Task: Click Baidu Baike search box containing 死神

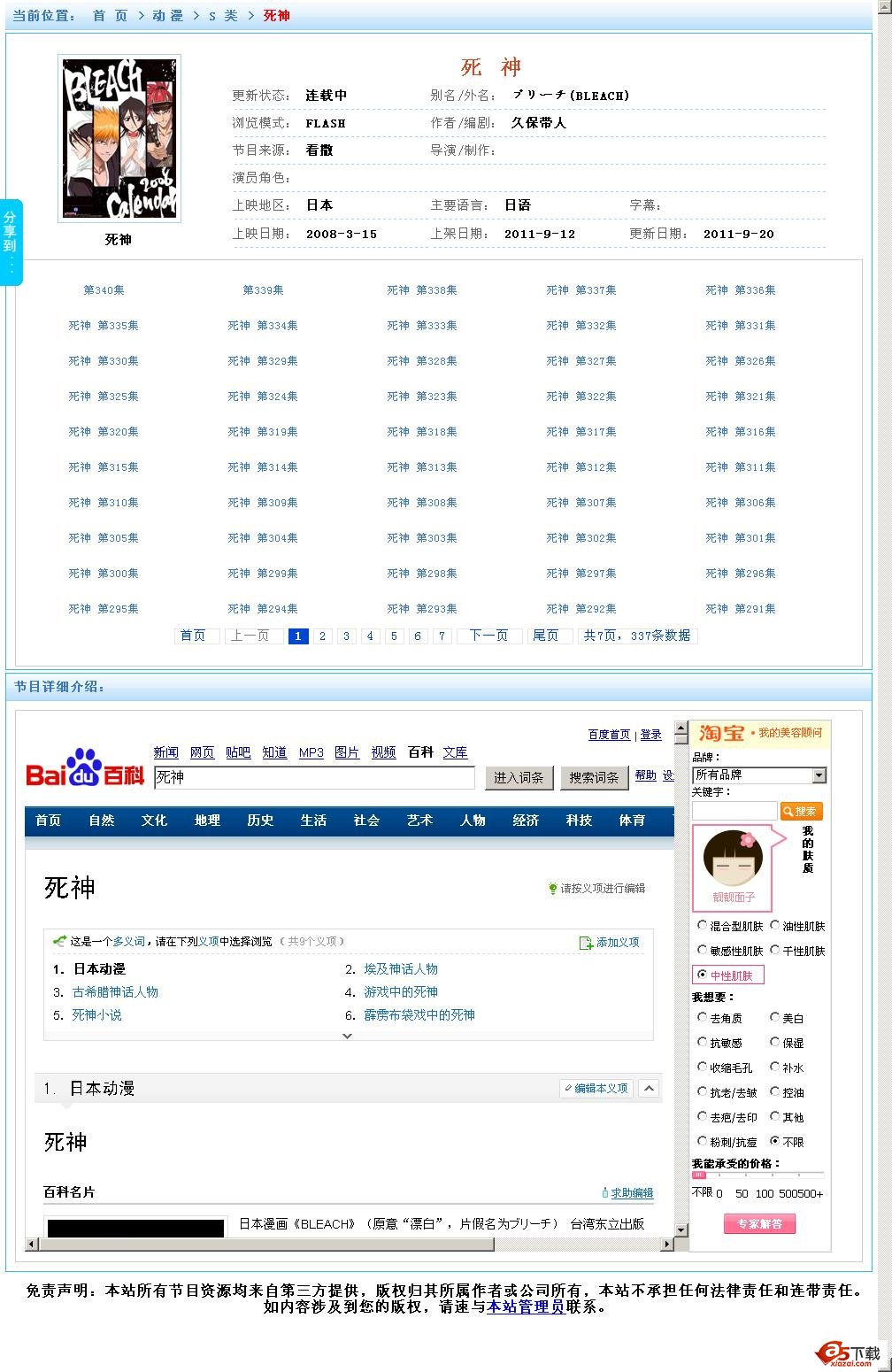Action: coord(314,777)
